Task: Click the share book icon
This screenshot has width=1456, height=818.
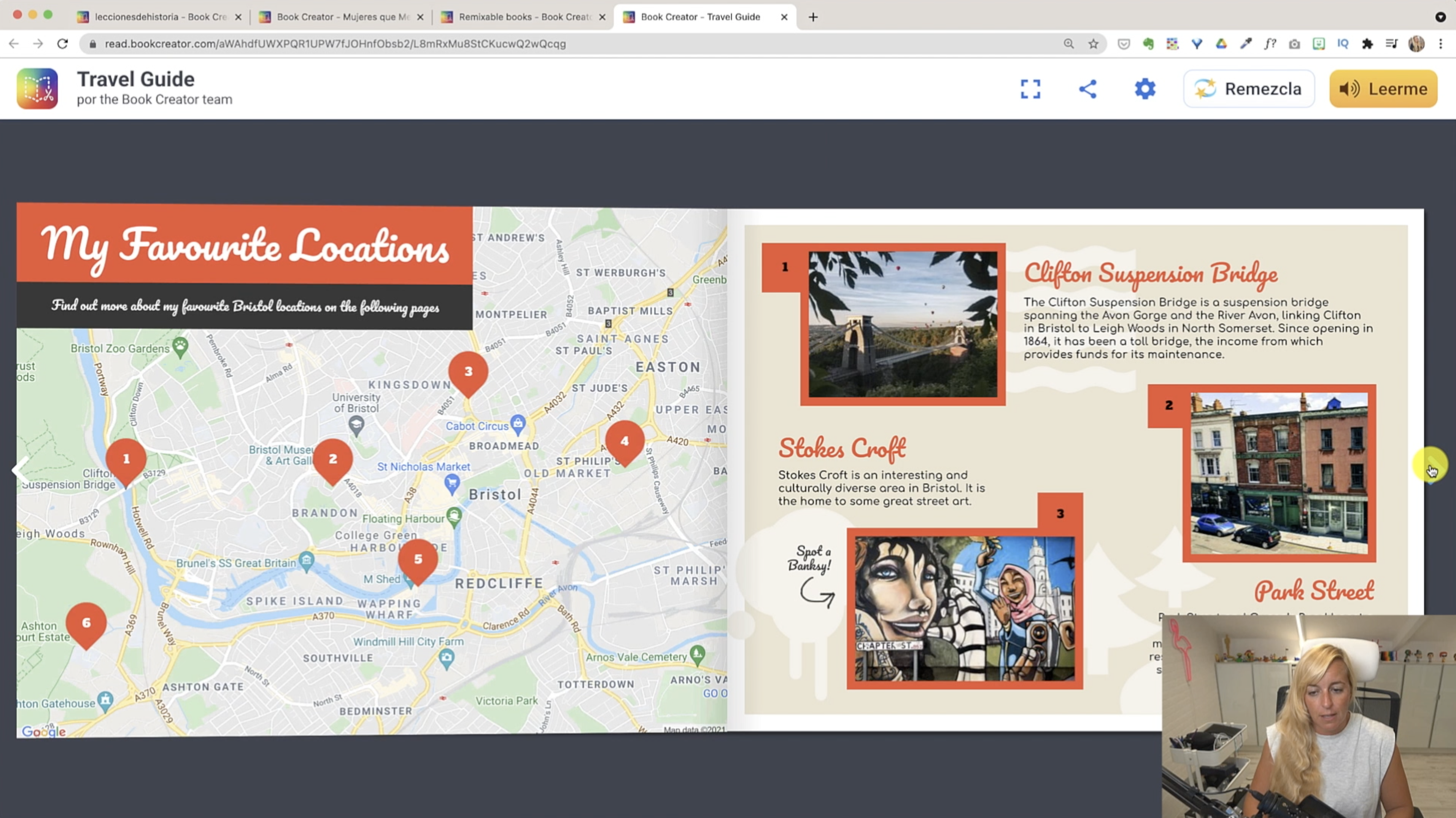Action: point(1087,89)
